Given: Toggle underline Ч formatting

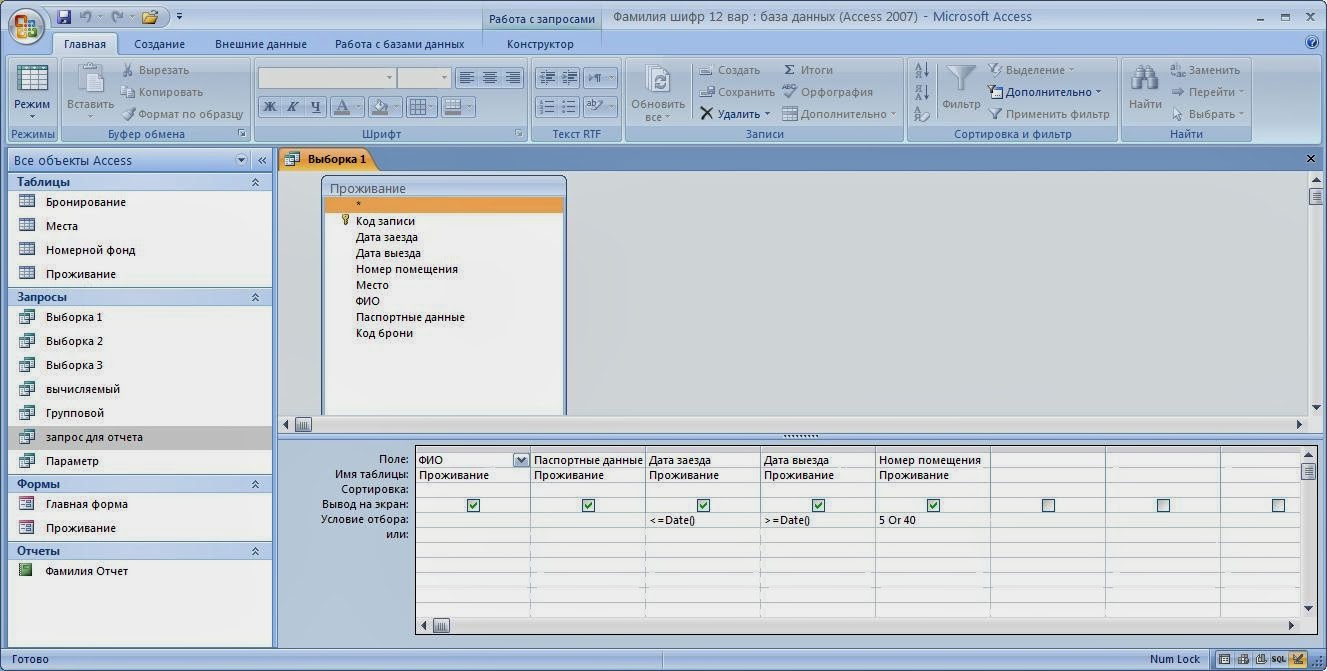Looking at the screenshot, I should click(x=316, y=107).
